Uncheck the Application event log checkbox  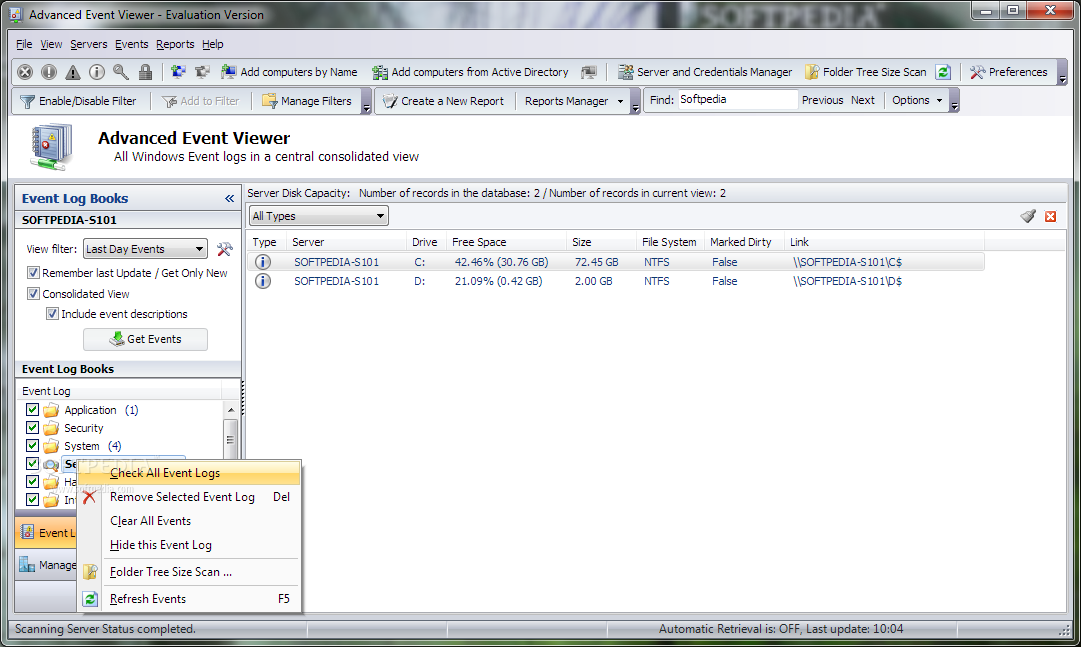(x=32, y=409)
